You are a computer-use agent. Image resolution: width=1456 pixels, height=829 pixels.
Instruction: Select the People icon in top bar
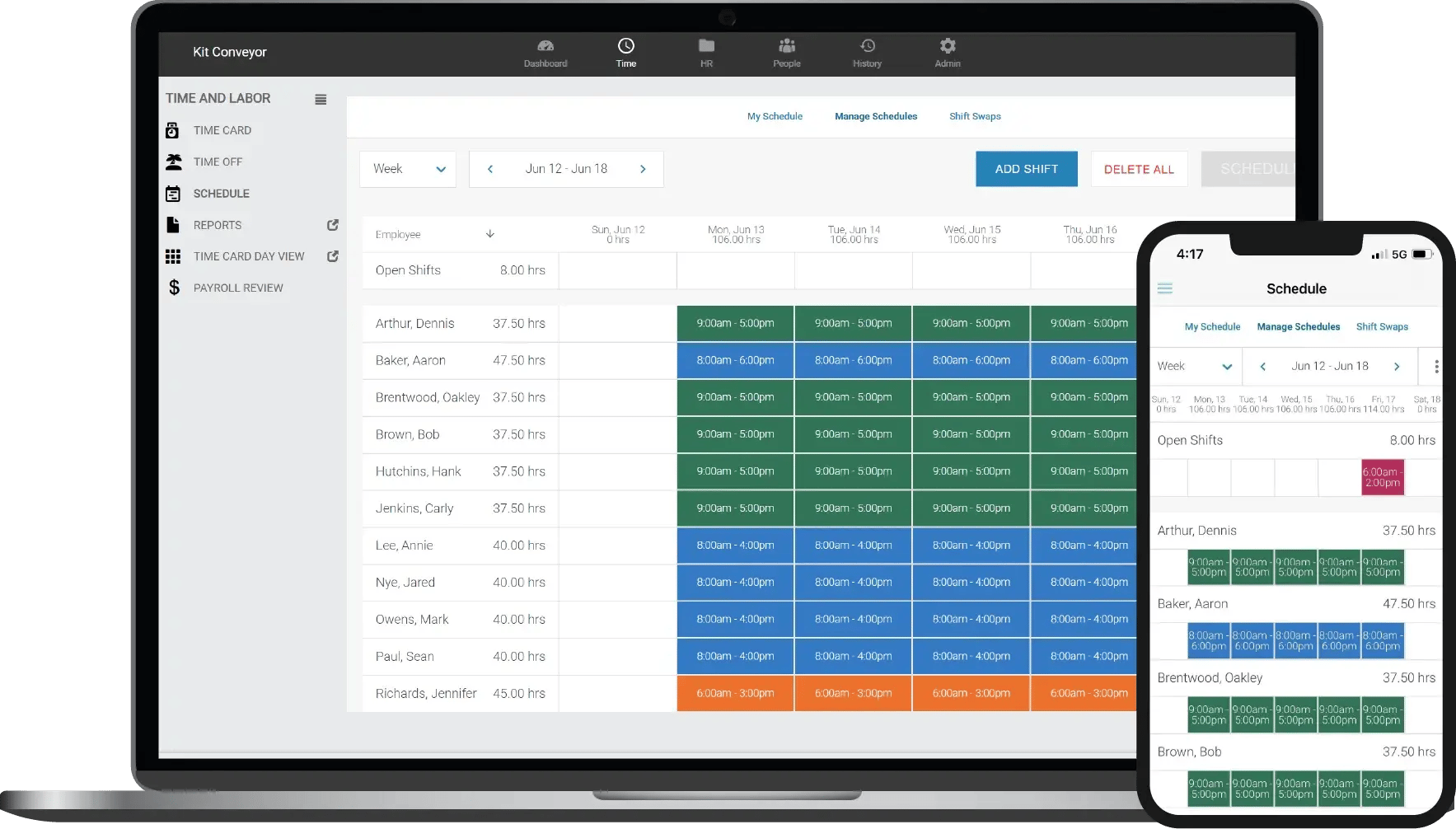(787, 46)
